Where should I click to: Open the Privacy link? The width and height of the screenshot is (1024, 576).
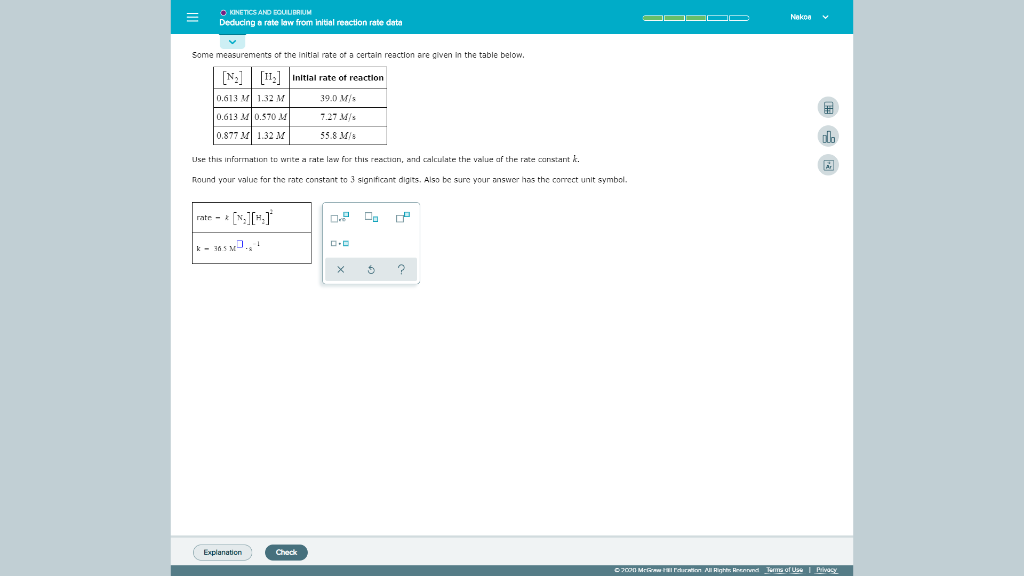pos(826,570)
